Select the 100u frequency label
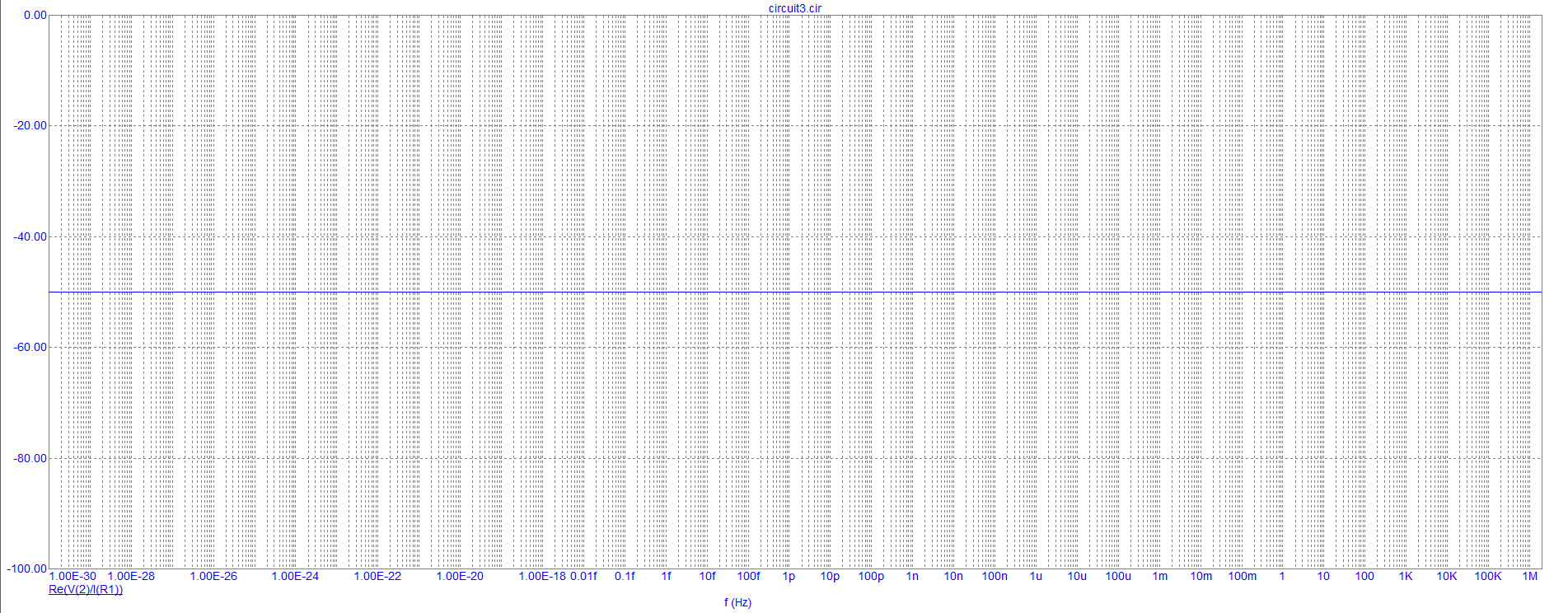Screen dimensions: 1568x613 point(1118,576)
